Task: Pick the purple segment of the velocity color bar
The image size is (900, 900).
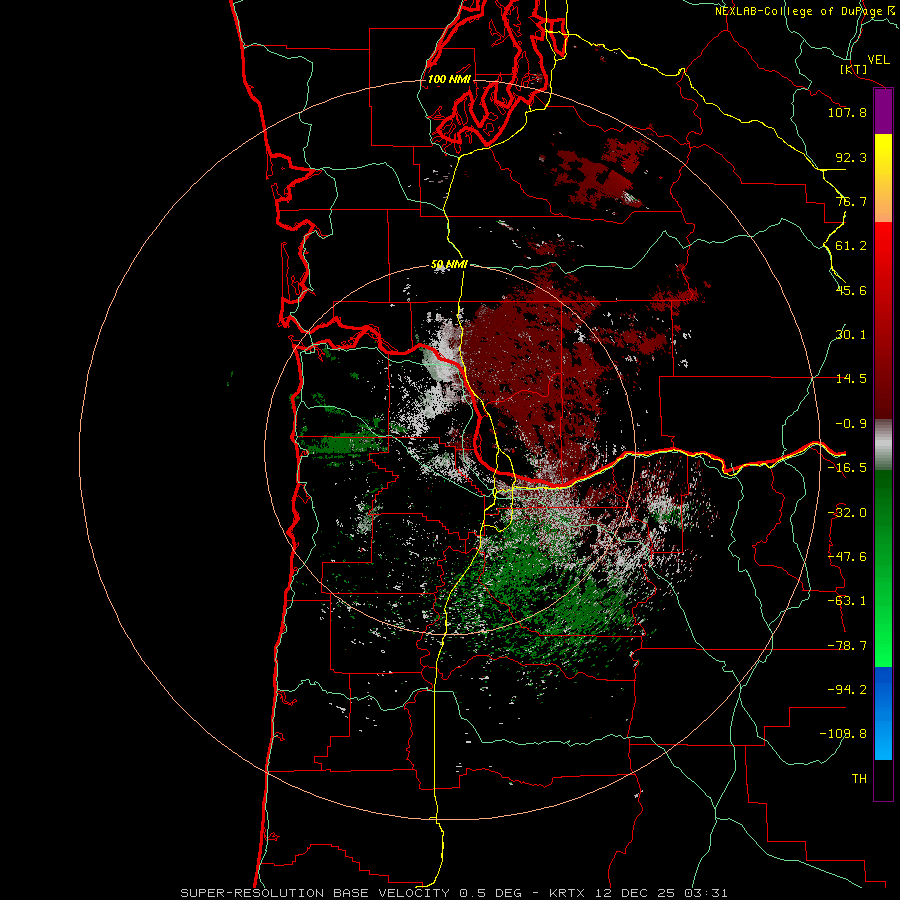Action: pos(883,111)
